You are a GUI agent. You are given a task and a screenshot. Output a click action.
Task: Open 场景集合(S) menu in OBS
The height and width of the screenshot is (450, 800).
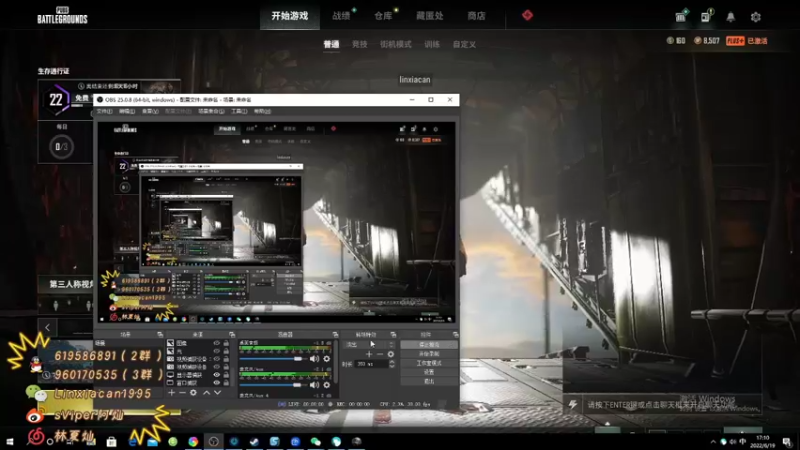point(211,111)
